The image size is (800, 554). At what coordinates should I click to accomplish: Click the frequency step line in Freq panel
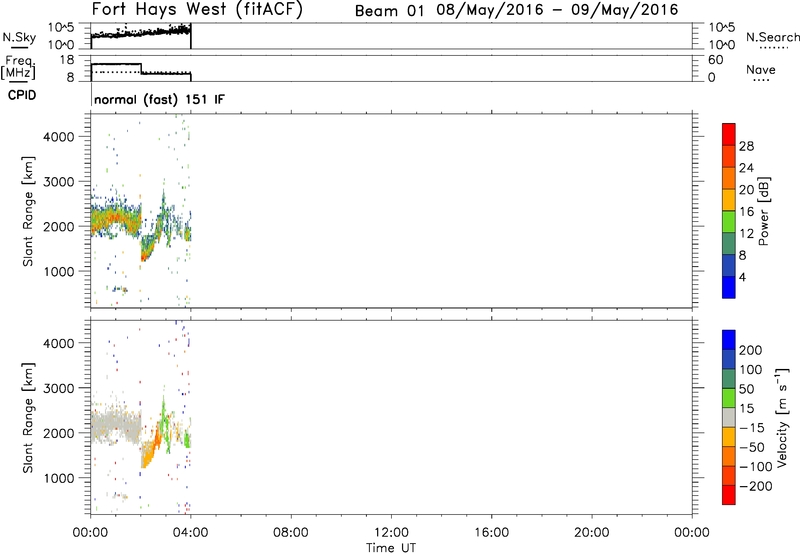point(141,69)
